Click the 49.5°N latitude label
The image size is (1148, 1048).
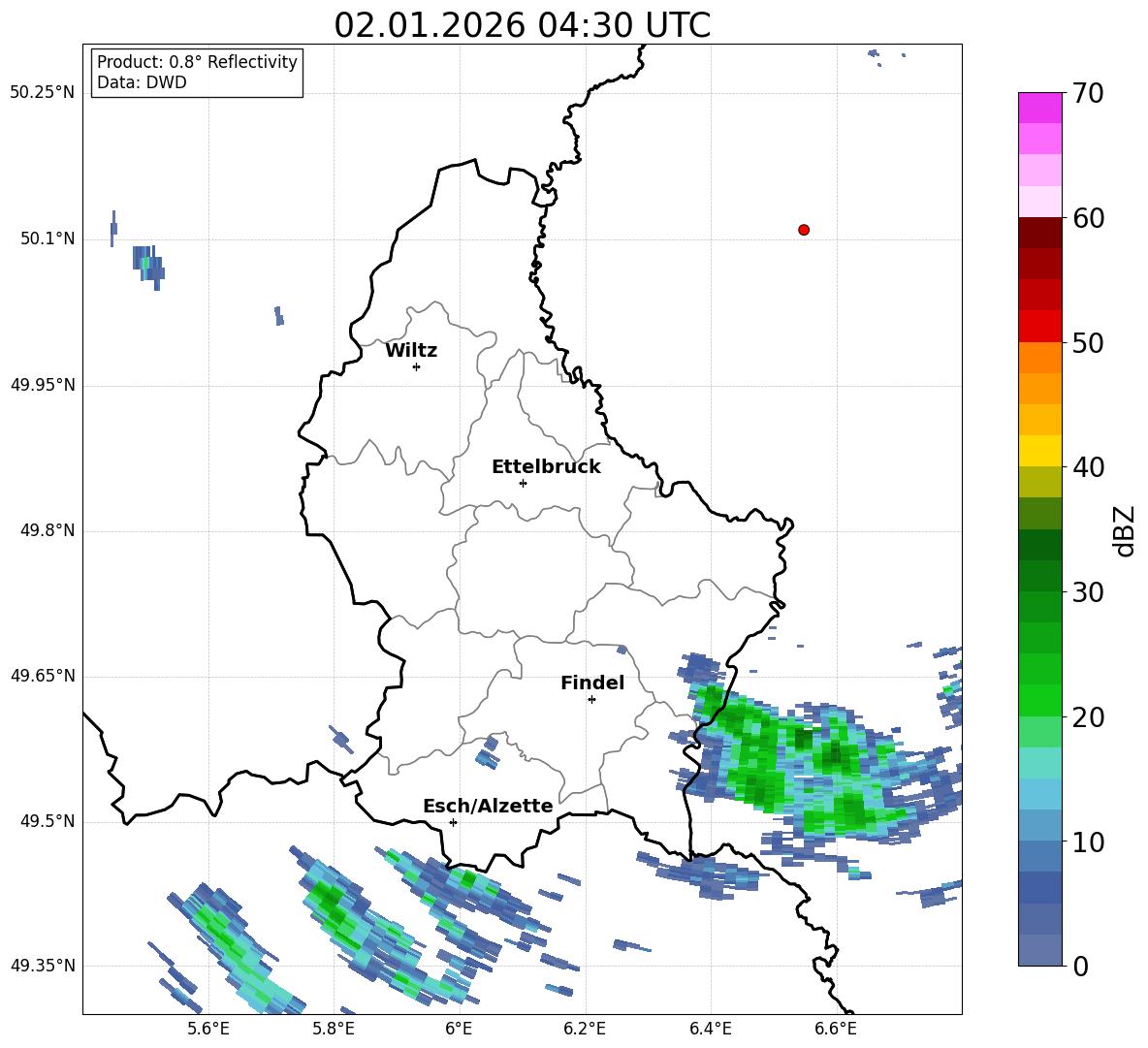point(48,822)
